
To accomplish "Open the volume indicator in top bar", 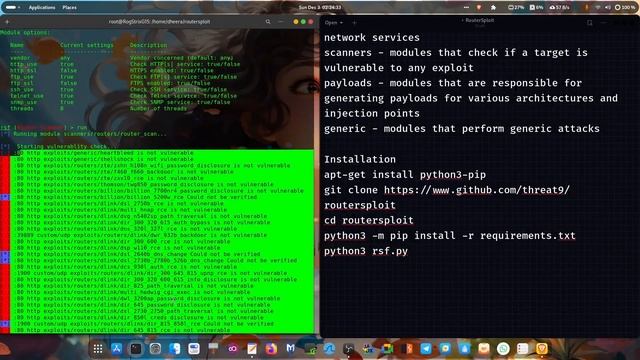I will (607, 7).
